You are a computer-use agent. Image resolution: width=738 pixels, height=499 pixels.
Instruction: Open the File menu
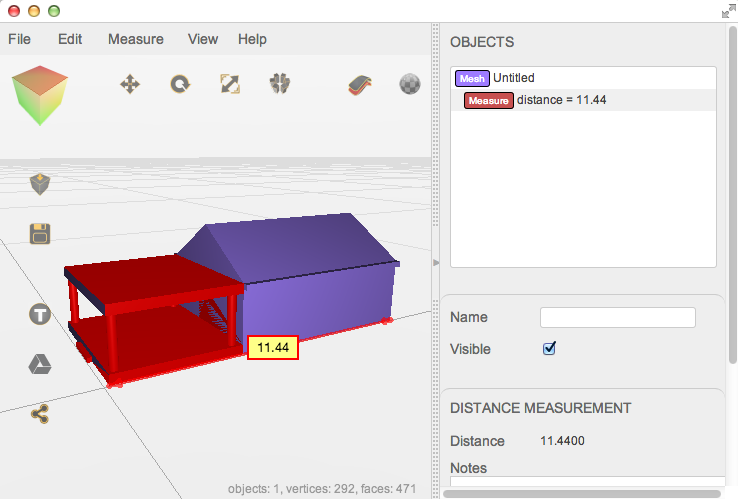(x=19, y=39)
